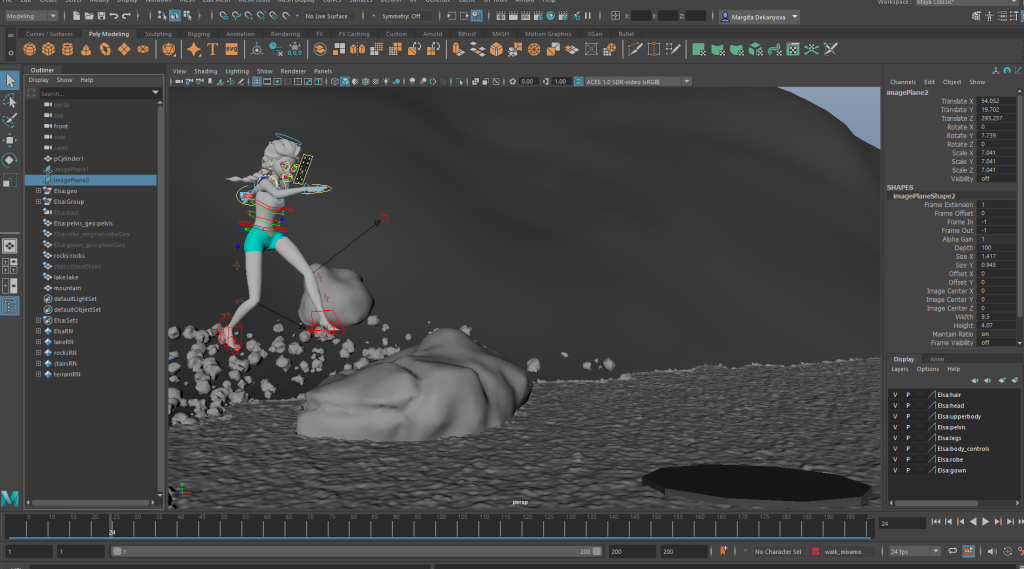Screen dimensions: 1024x569
Task: Click the current frame field showing 24
Action: pos(902,523)
